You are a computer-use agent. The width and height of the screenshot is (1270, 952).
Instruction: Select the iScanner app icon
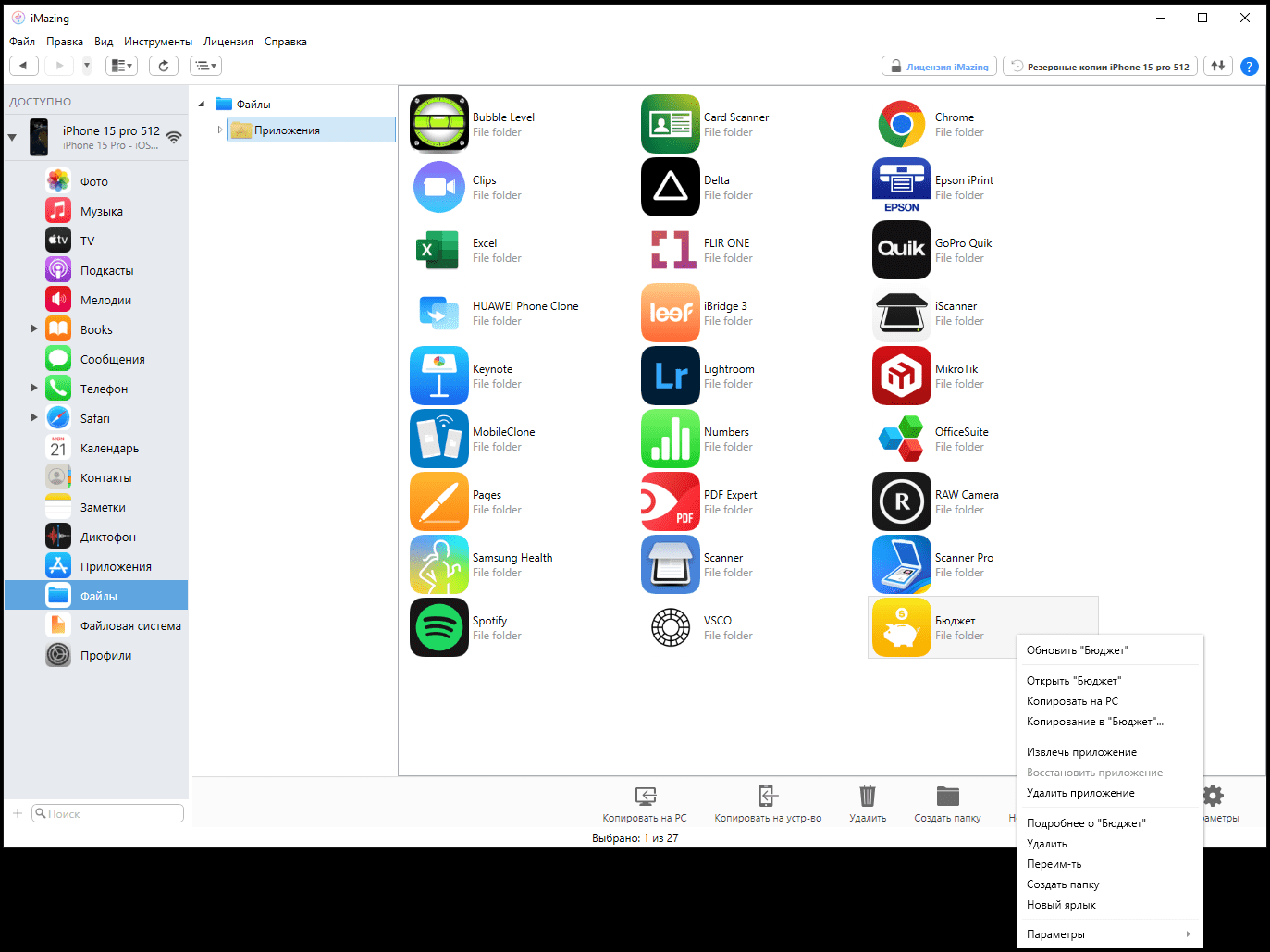click(x=902, y=313)
